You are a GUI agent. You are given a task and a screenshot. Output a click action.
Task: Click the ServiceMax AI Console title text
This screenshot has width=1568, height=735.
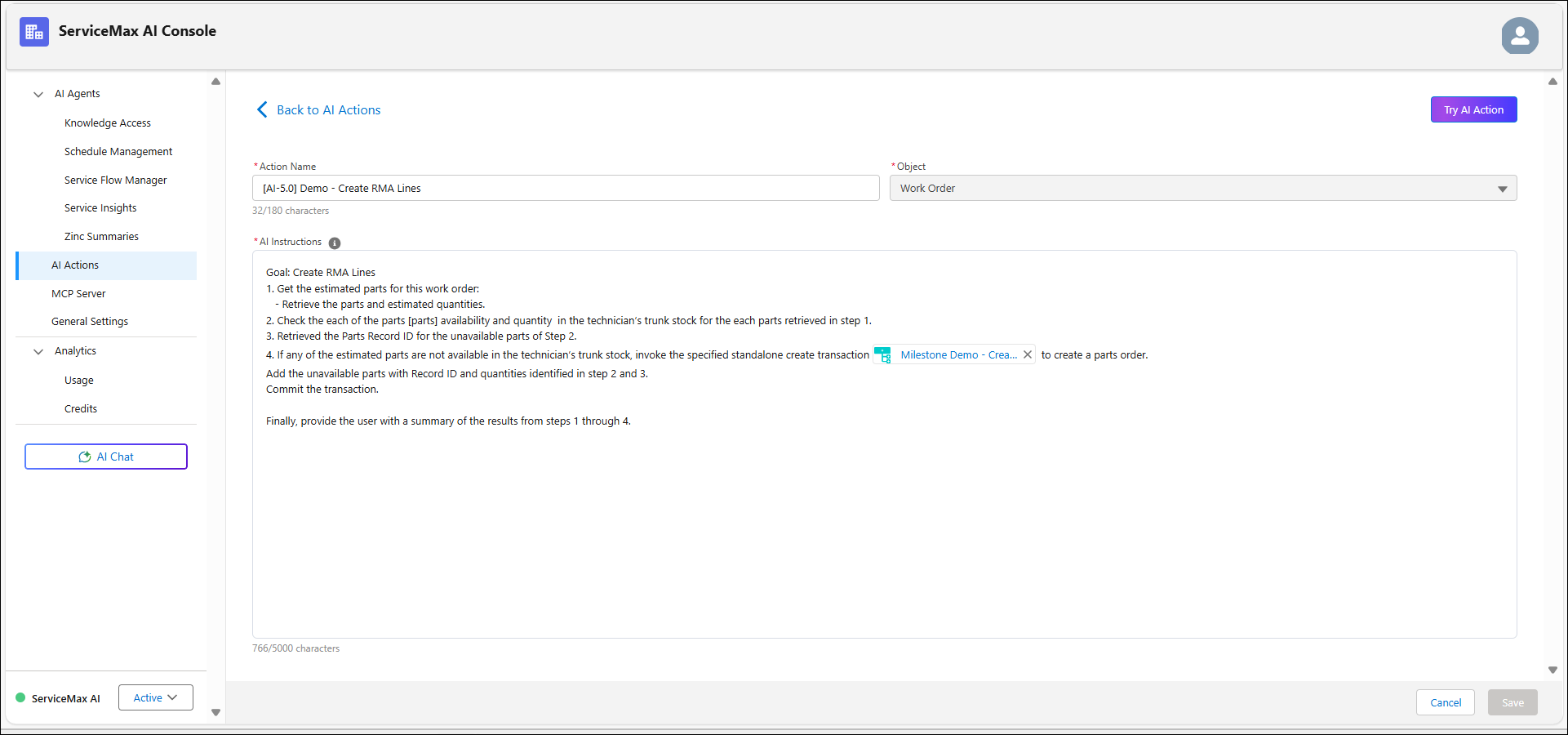coord(137,31)
